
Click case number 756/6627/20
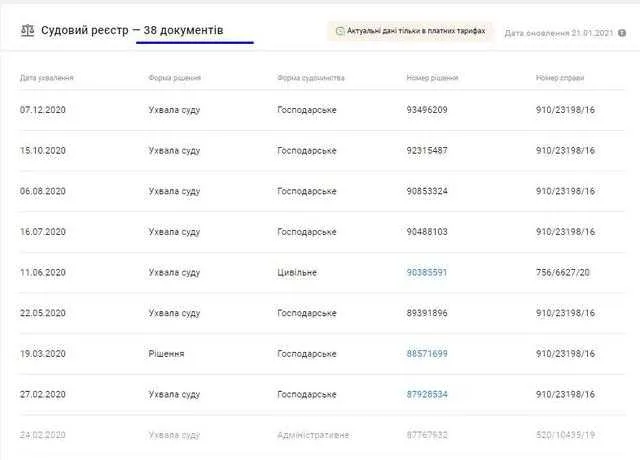click(563, 273)
